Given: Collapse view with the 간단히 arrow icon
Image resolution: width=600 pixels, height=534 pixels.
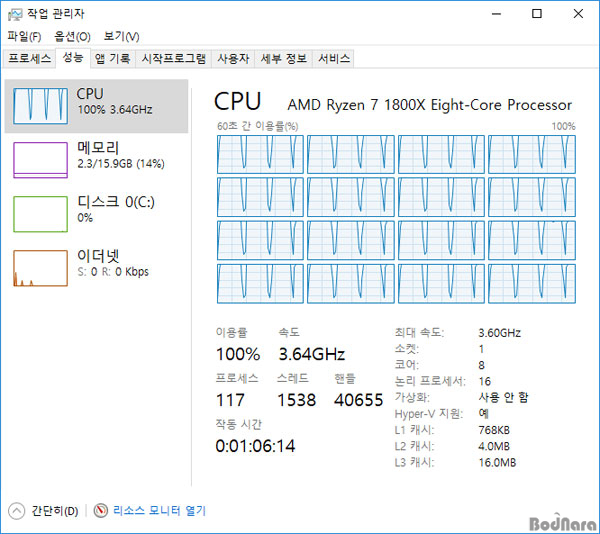Looking at the screenshot, I should (x=16, y=511).
